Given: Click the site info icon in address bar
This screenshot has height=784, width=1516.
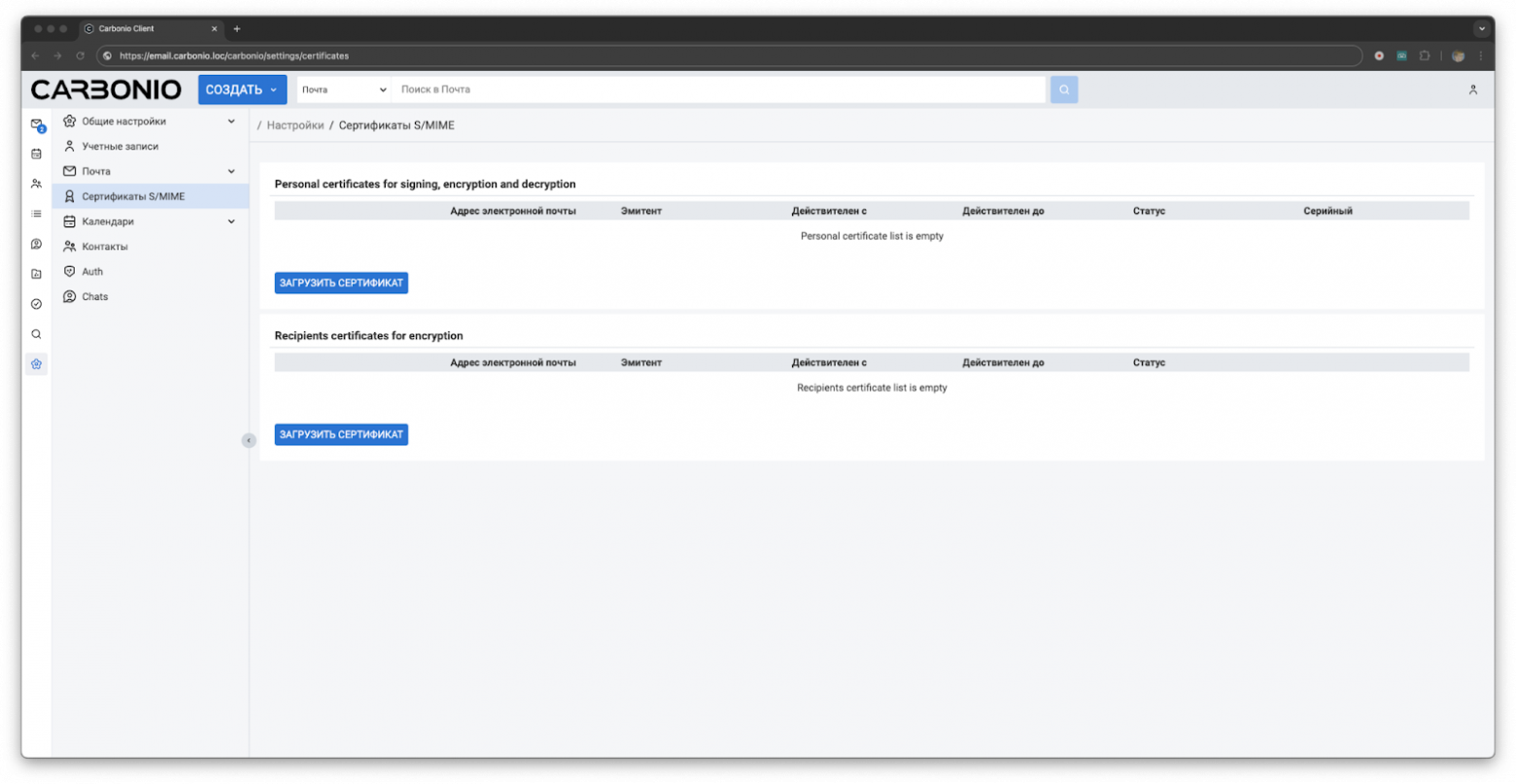Looking at the screenshot, I should [x=108, y=56].
